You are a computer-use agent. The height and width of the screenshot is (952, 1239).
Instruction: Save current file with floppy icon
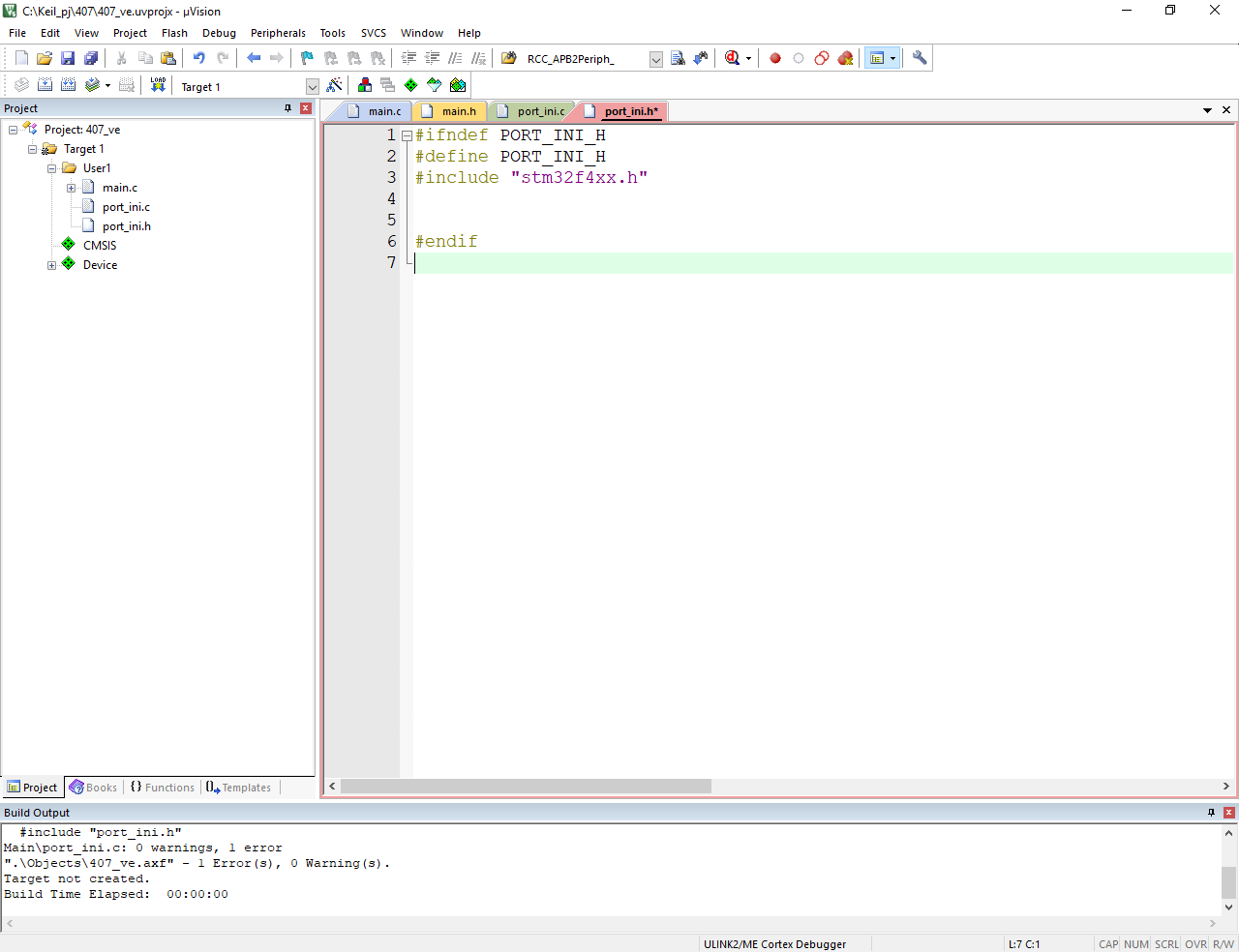[68, 58]
